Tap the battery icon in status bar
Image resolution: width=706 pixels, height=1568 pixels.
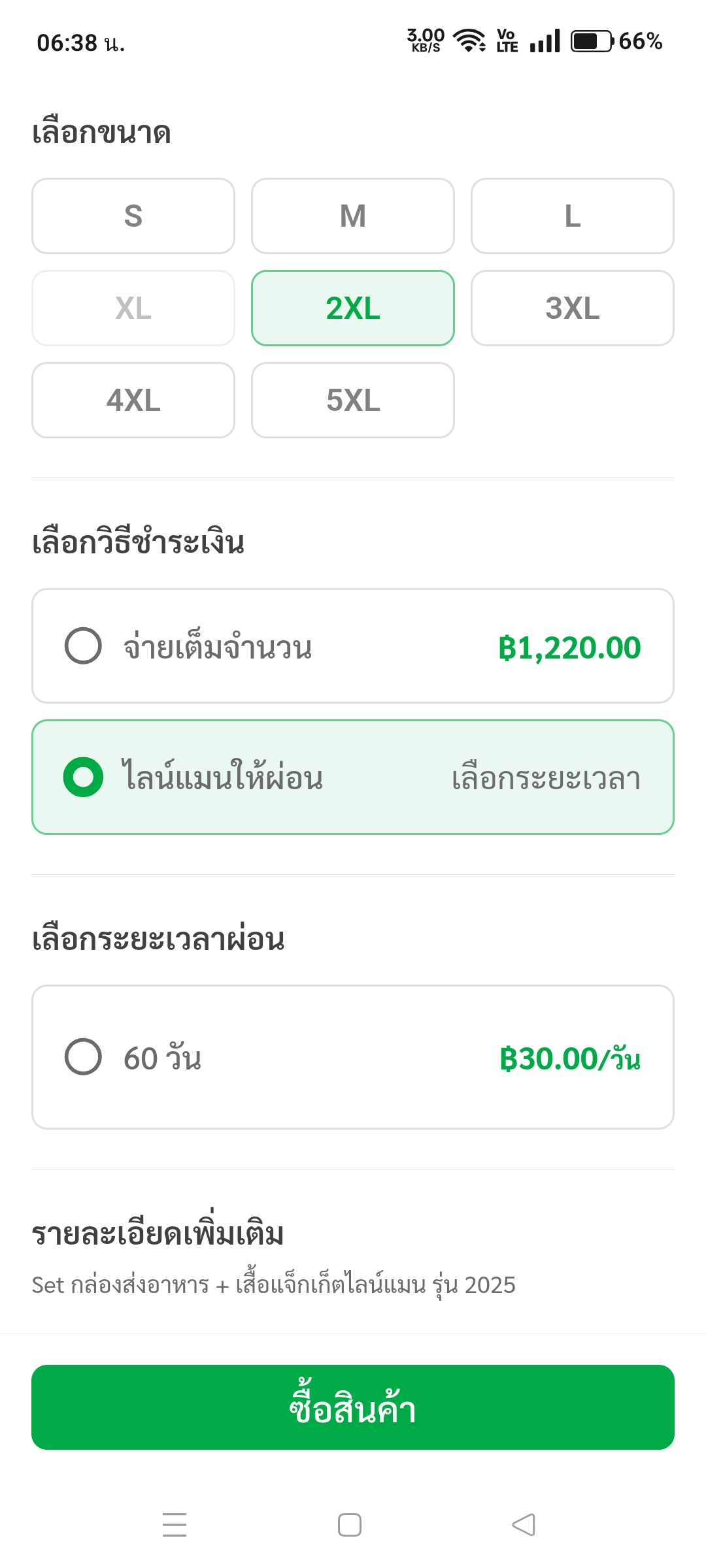click(x=592, y=41)
